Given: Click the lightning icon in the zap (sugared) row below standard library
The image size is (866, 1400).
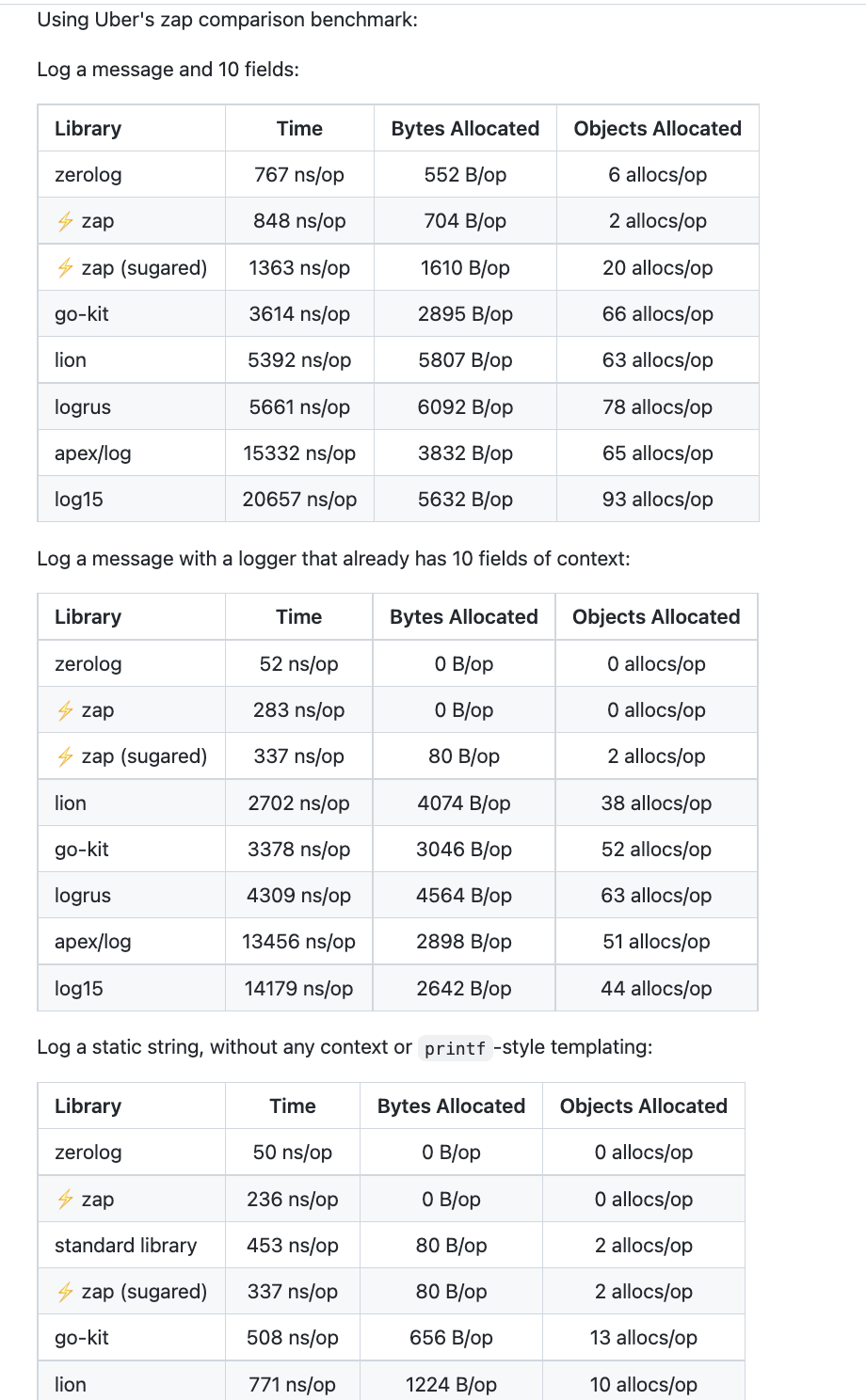Looking at the screenshot, I should coord(65,1292).
